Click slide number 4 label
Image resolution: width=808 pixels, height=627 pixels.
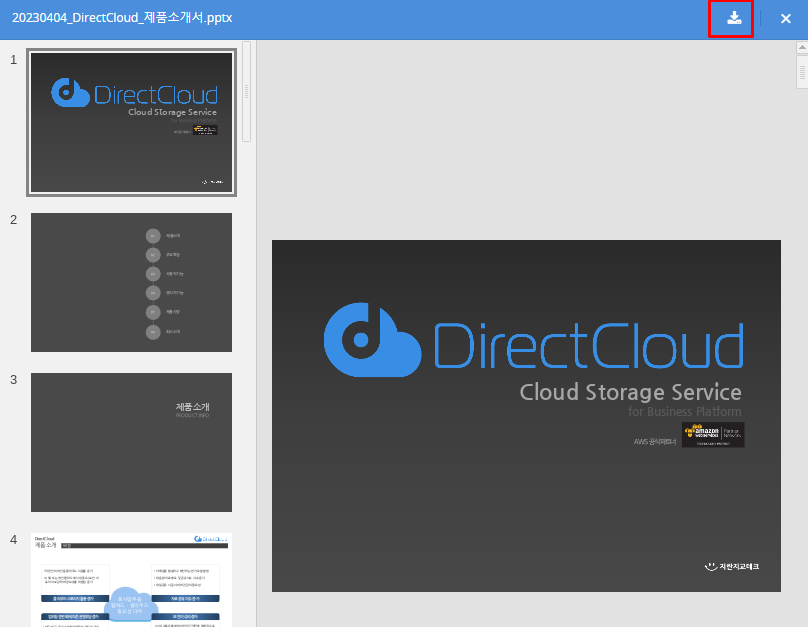14,540
